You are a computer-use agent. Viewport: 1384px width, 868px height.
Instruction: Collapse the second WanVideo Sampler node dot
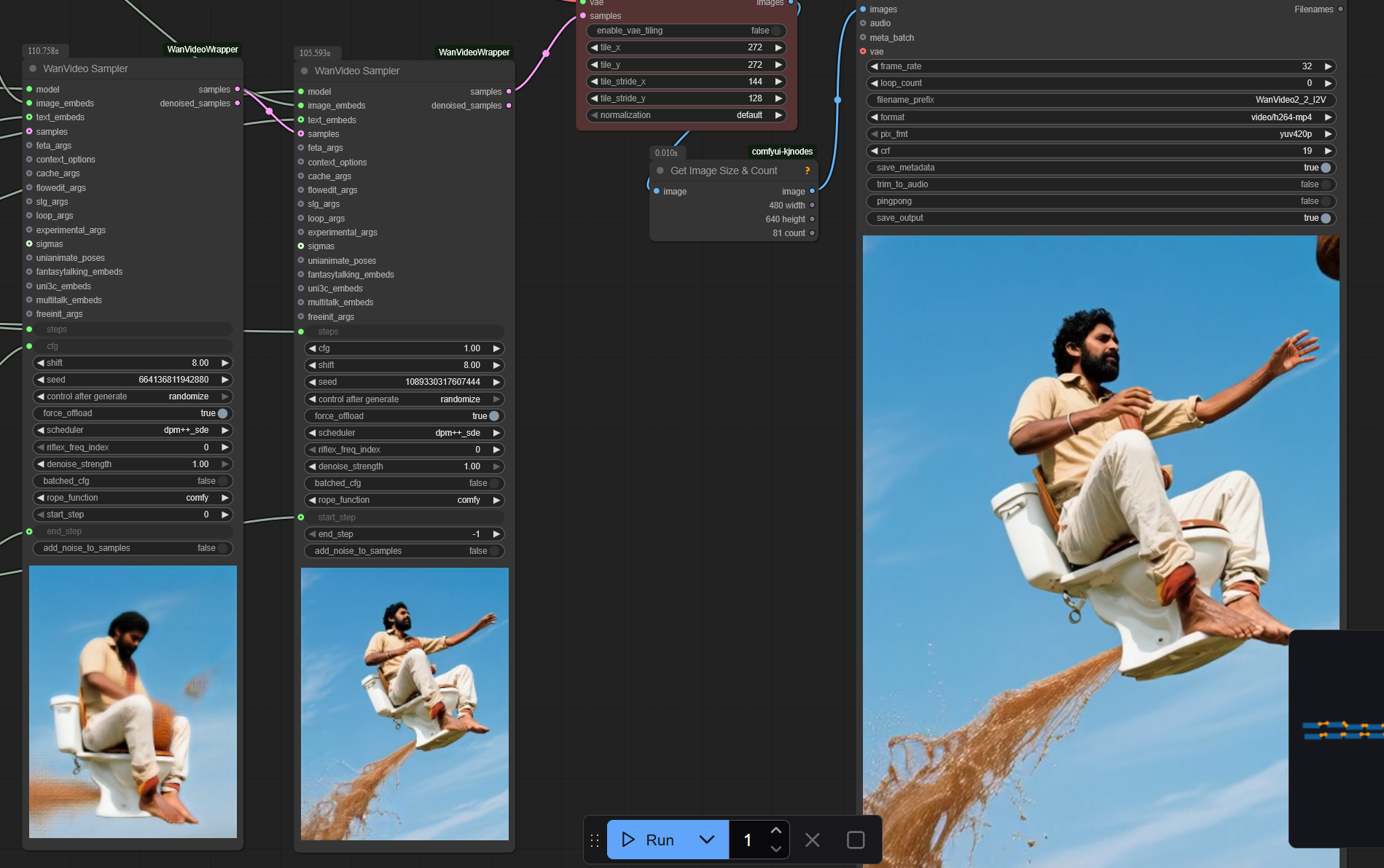coord(305,71)
